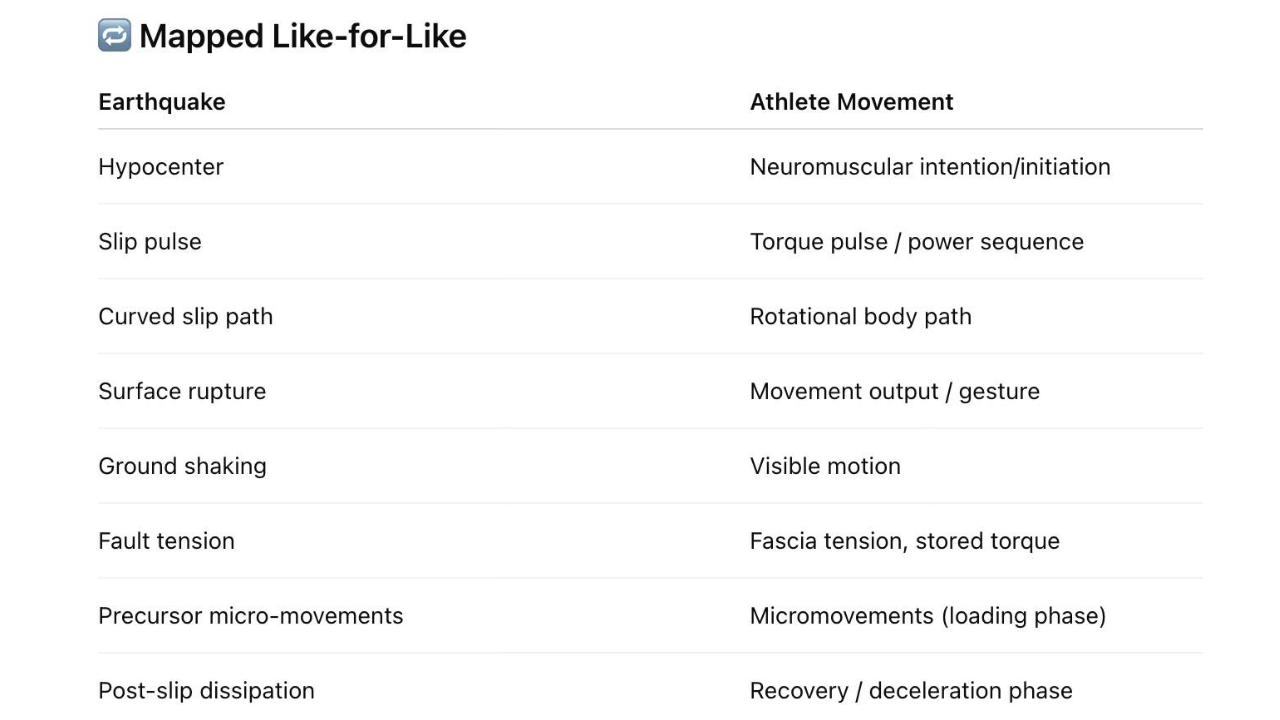
Task: Select the "Visible motion" cell
Action: [x=825, y=466]
